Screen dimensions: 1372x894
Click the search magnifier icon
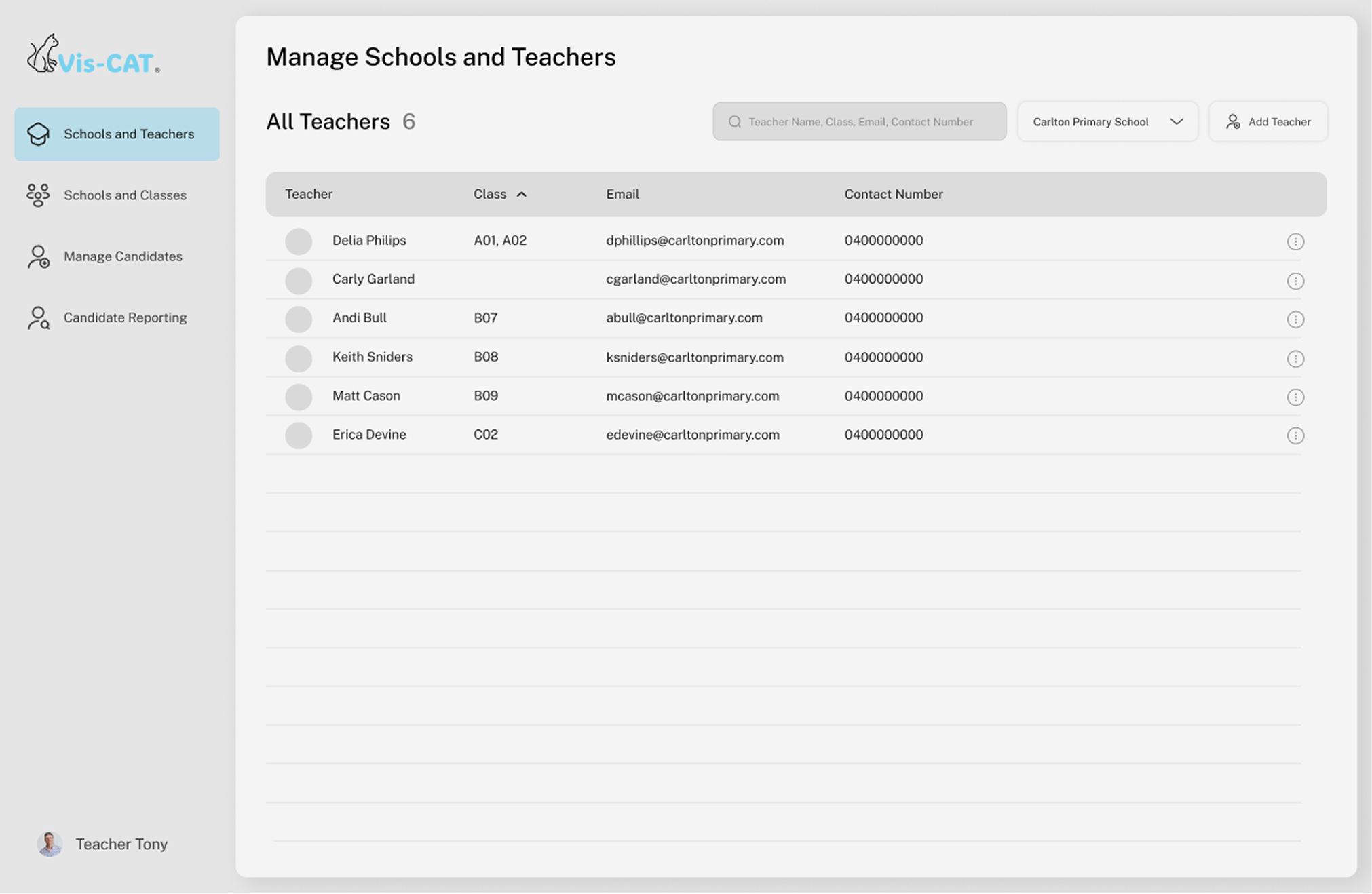pyautogui.click(x=734, y=122)
